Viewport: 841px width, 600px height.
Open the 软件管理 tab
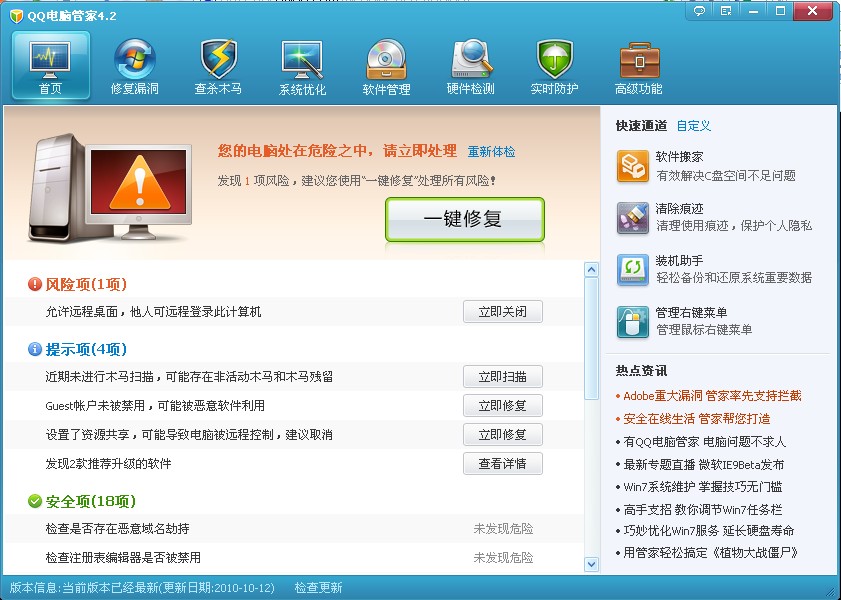386,66
